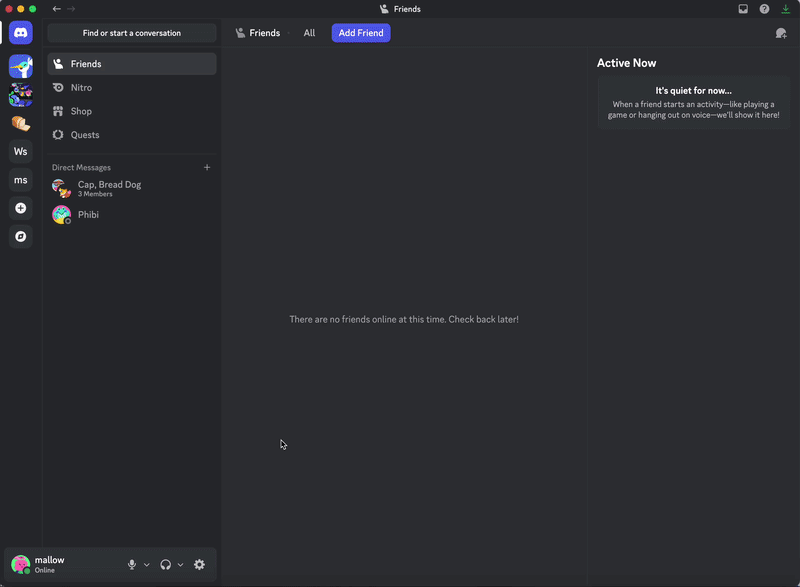Screen dimensions: 800x587
Task: Open the Ws server
Action: [21, 151]
